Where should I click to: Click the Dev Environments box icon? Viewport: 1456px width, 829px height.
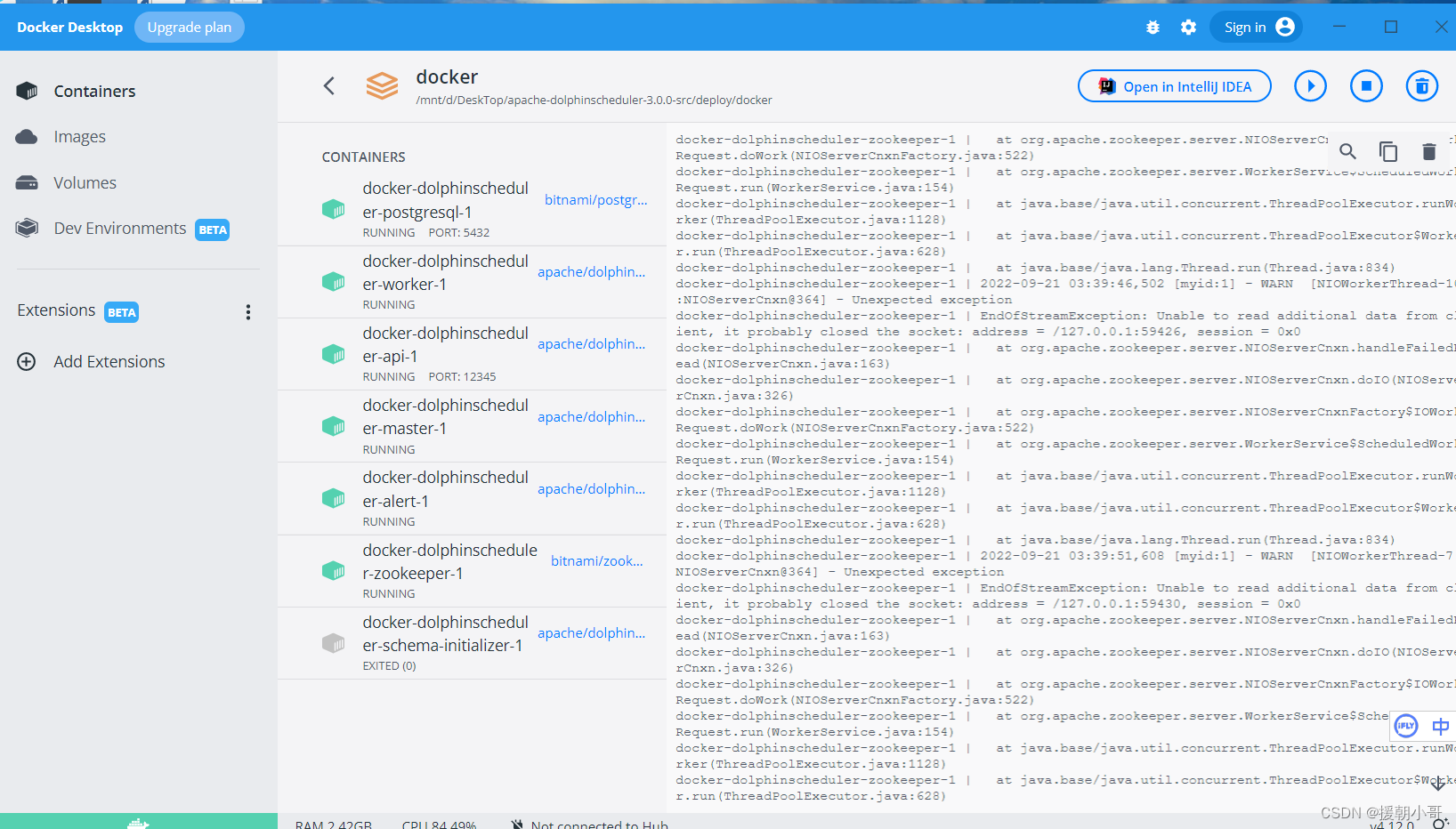pos(28,228)
